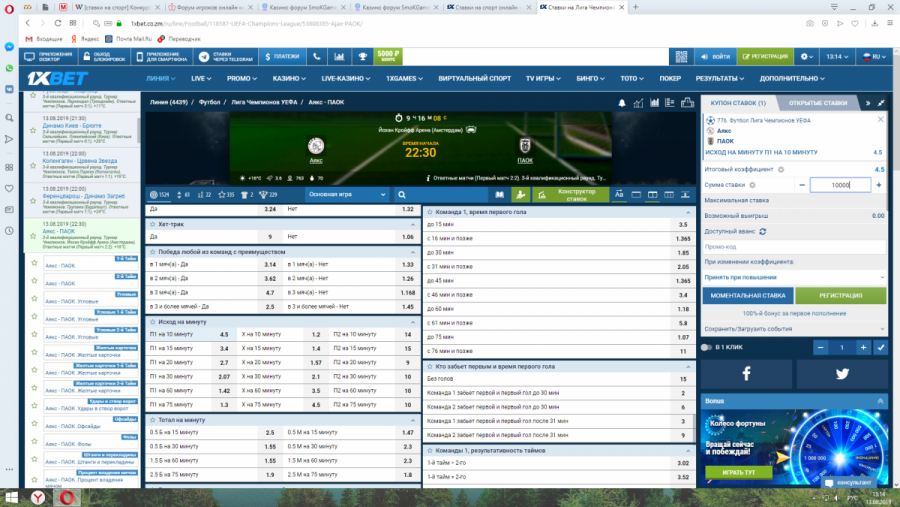Increase the bet amount with the plus button
This screenshot has width=900, height=507.
pos(879,185)
